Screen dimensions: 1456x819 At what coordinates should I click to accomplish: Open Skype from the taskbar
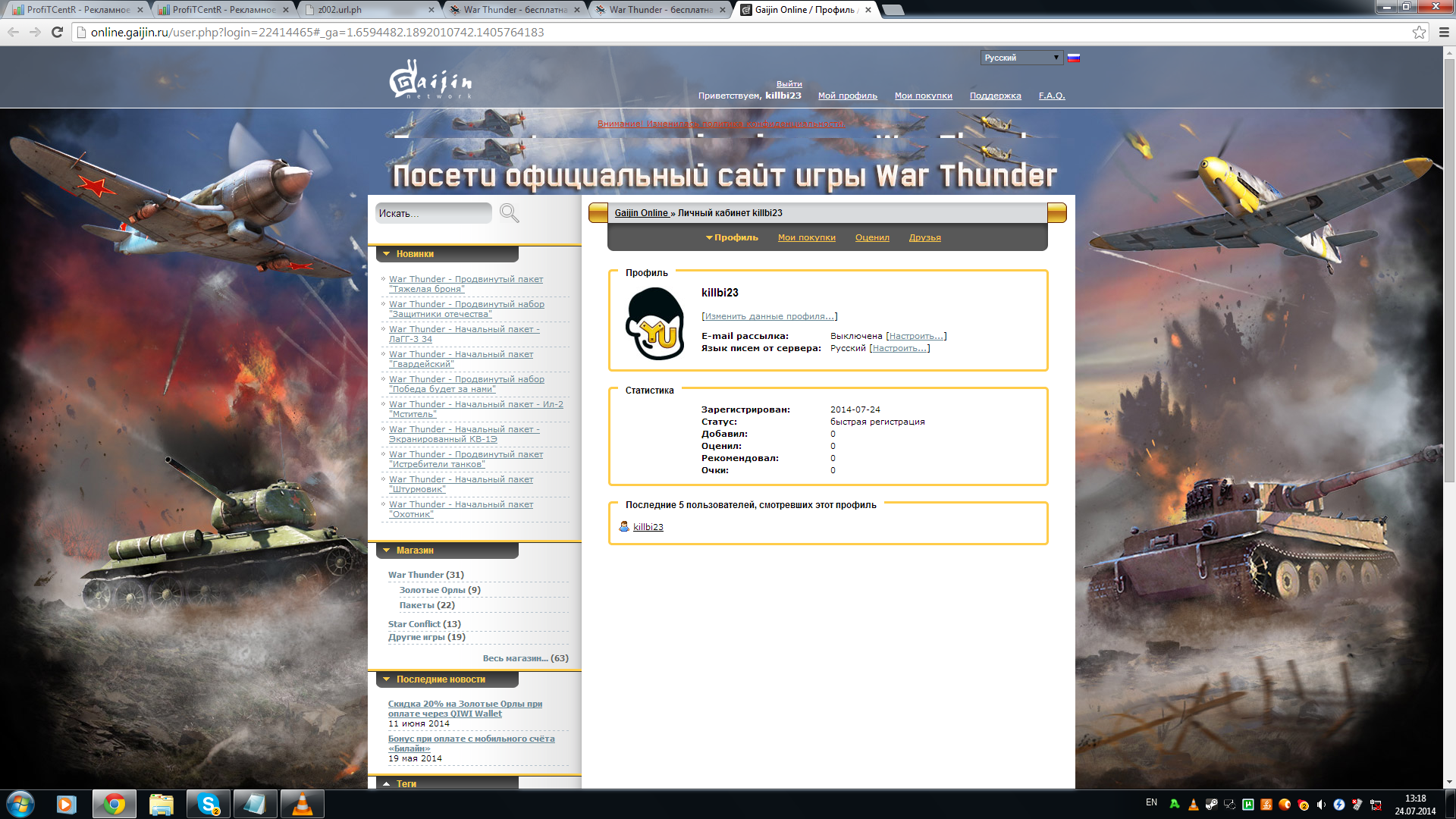(208, 804)
